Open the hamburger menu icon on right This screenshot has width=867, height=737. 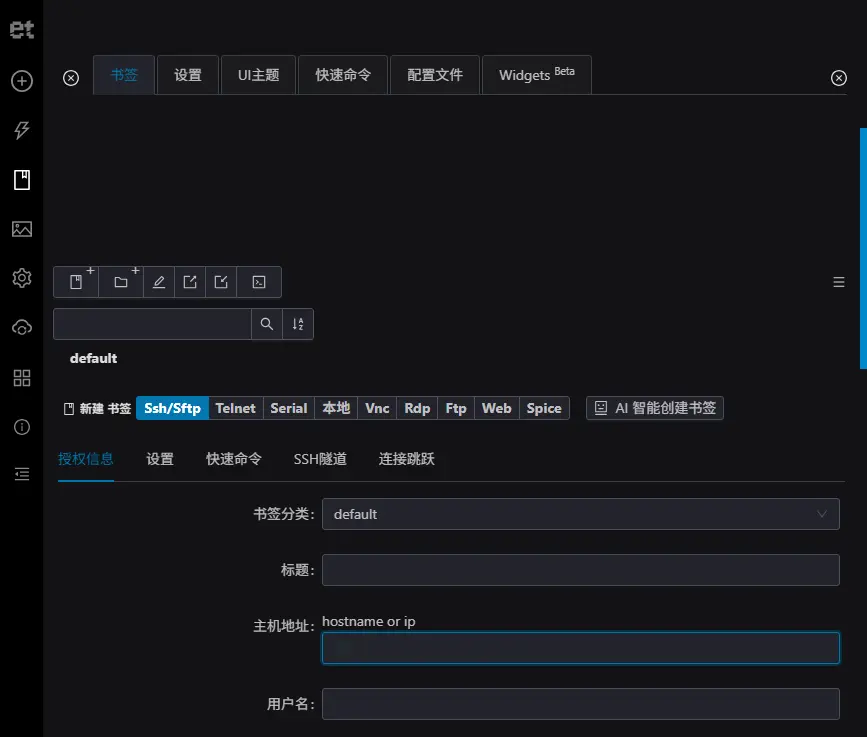839,282
